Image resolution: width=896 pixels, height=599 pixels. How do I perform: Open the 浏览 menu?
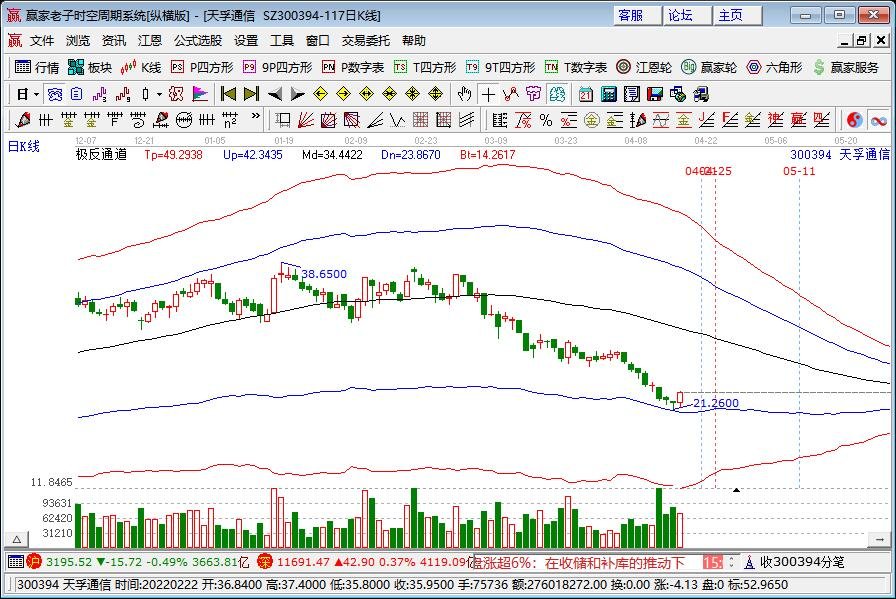point(78,41)
